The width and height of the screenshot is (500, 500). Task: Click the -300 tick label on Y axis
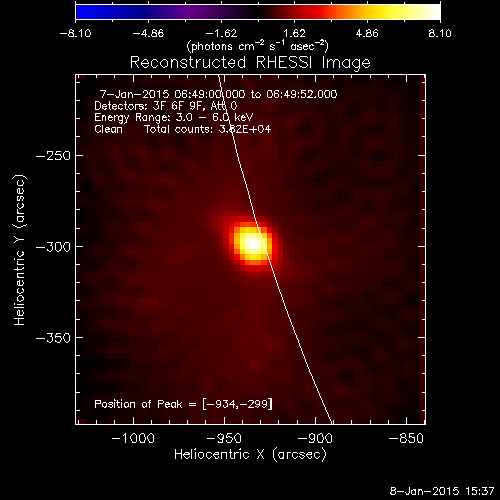tap(53, 247)
